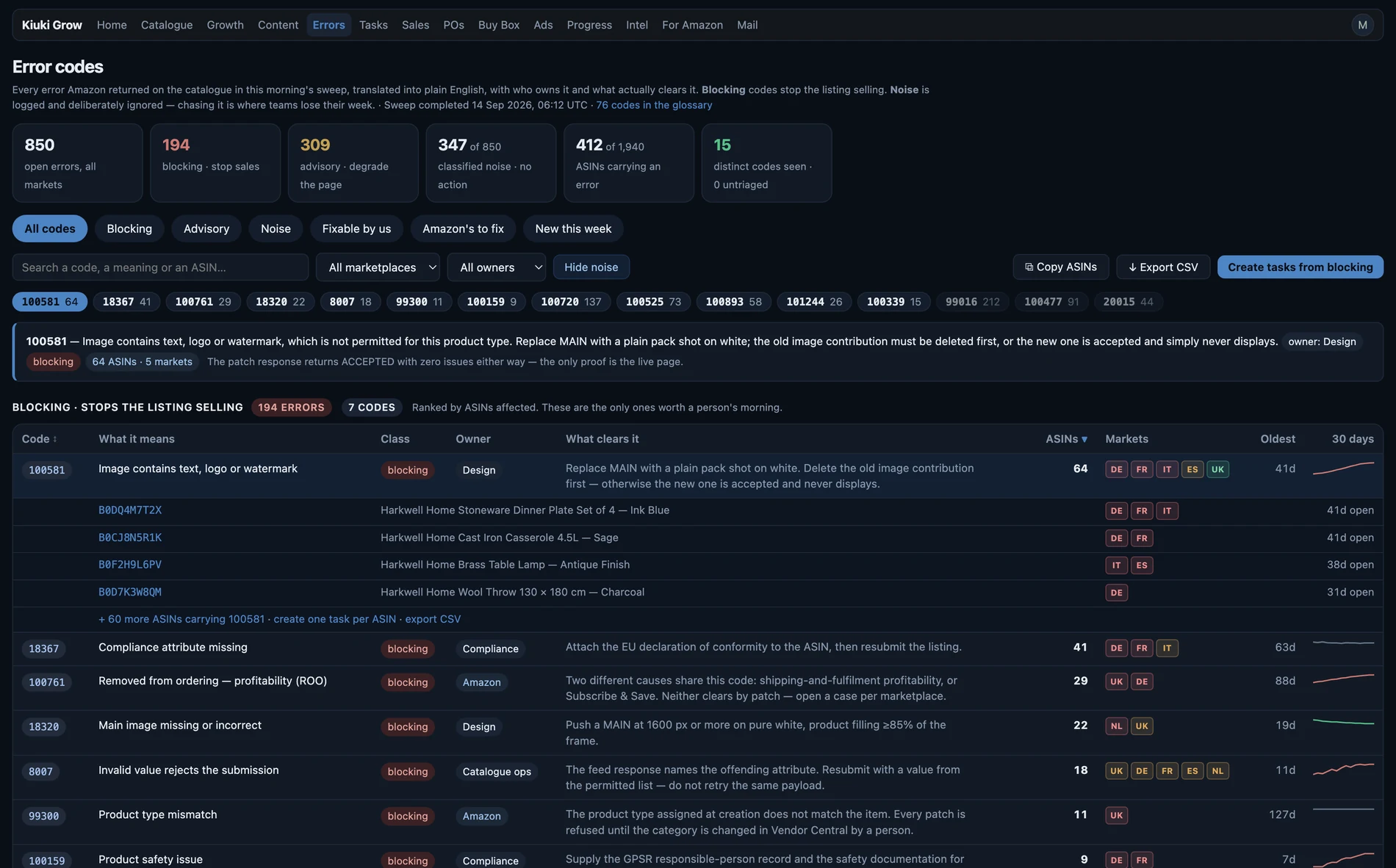Click the 18320 row green sparkline
This screenshot has height=868, width=1396.
tap(1343, 723)
